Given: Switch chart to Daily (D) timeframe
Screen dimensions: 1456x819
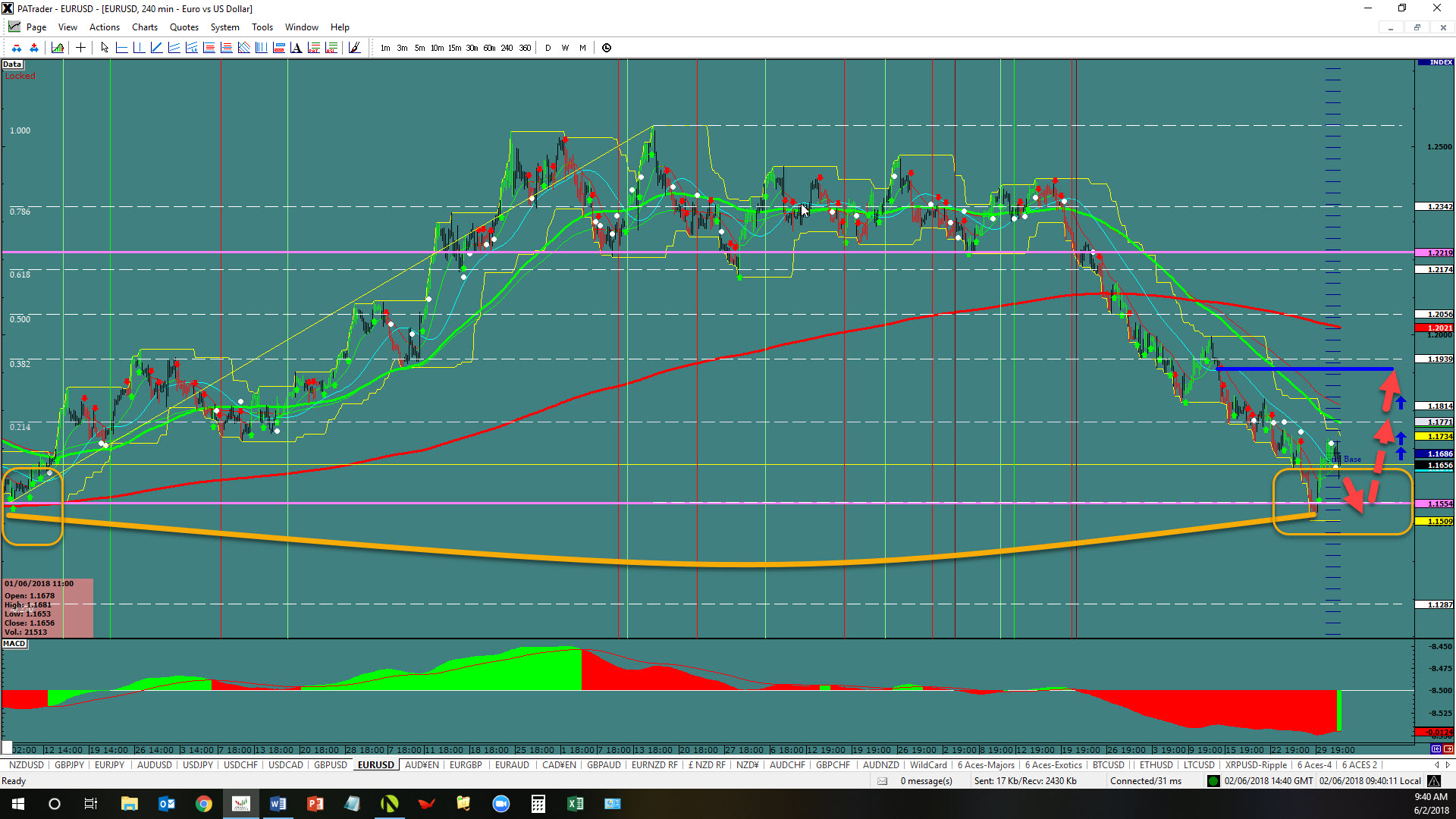Looking at the screenshot, I should [x=548, y=48].
